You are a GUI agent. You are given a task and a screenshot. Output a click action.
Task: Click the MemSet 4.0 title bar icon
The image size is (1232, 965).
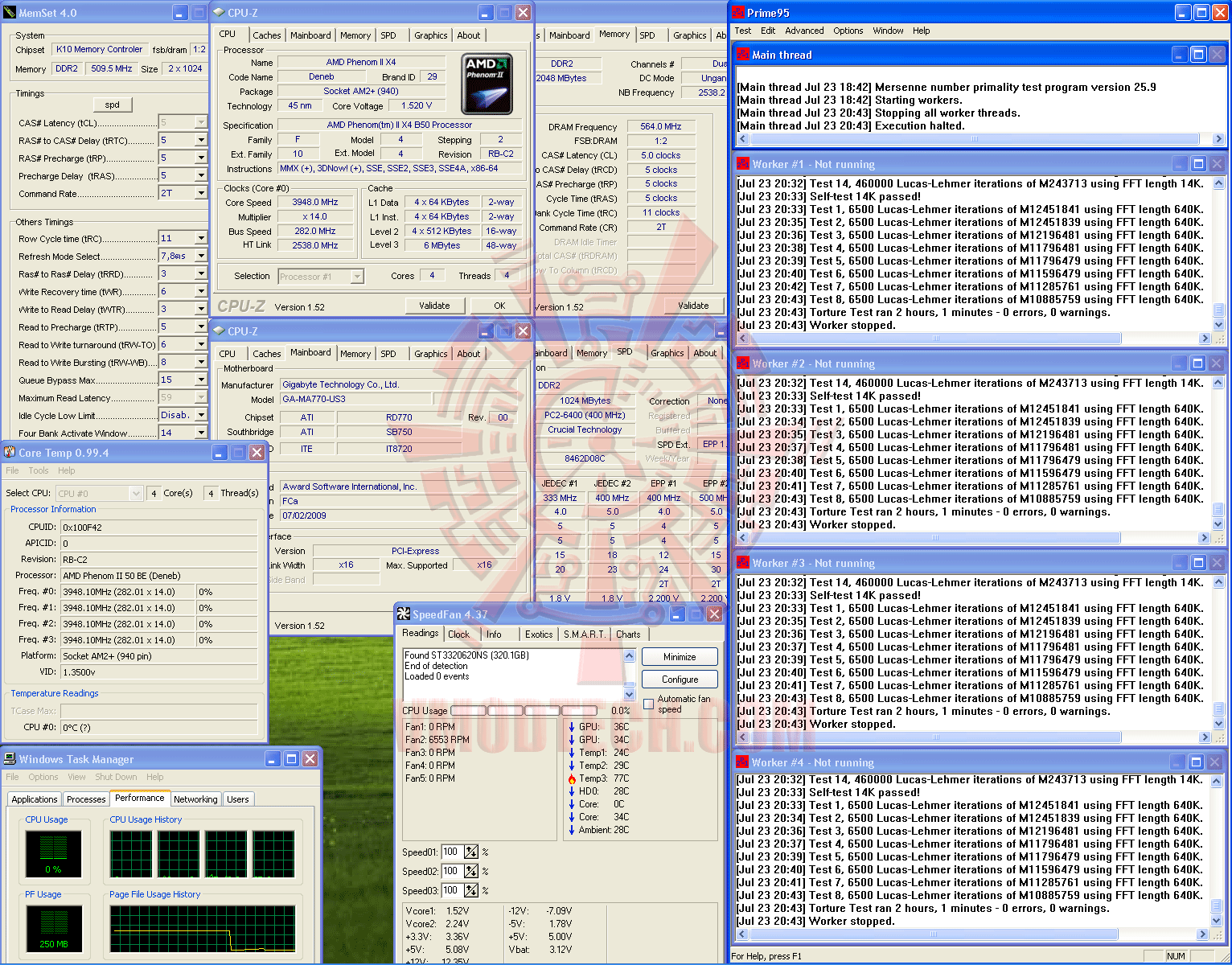[10, 13]
